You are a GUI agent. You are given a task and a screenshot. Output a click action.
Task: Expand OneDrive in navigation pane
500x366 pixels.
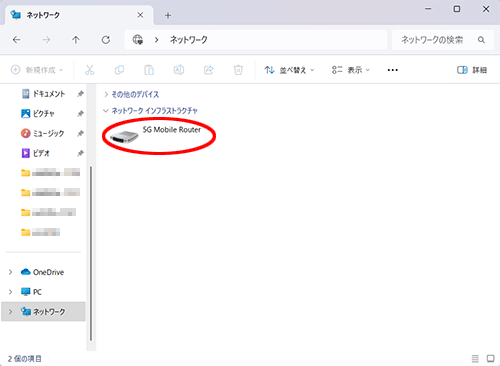tap(10, 272)
